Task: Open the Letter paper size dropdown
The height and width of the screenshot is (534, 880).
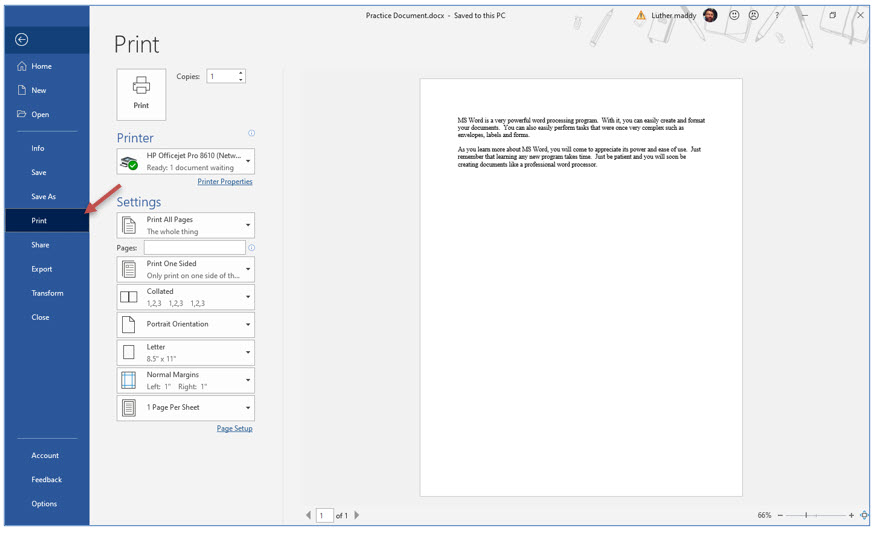Action: click(186, 354)
